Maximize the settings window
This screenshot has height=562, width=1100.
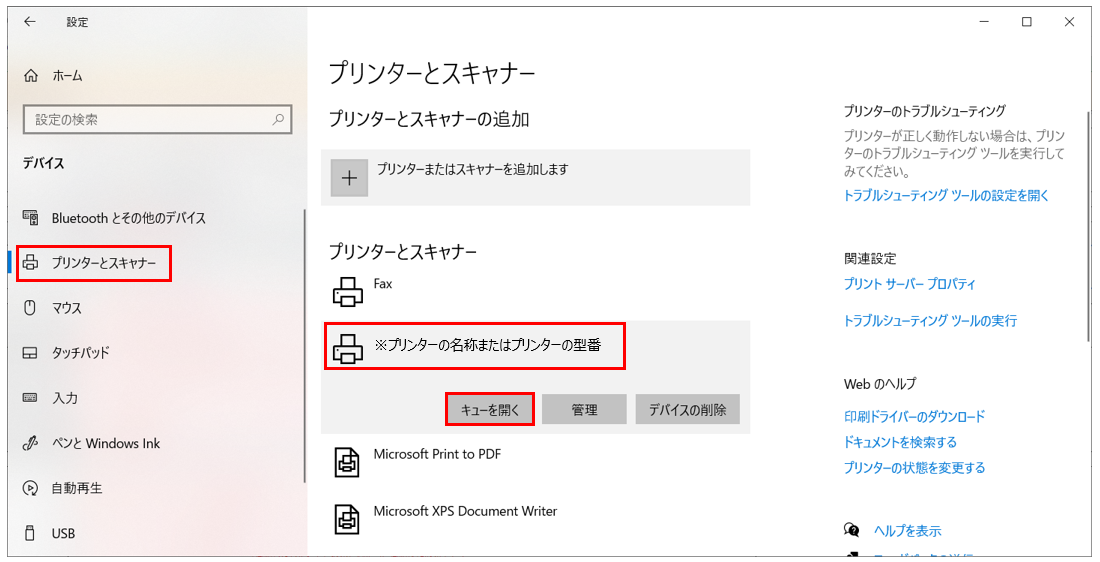[1026, 22]
